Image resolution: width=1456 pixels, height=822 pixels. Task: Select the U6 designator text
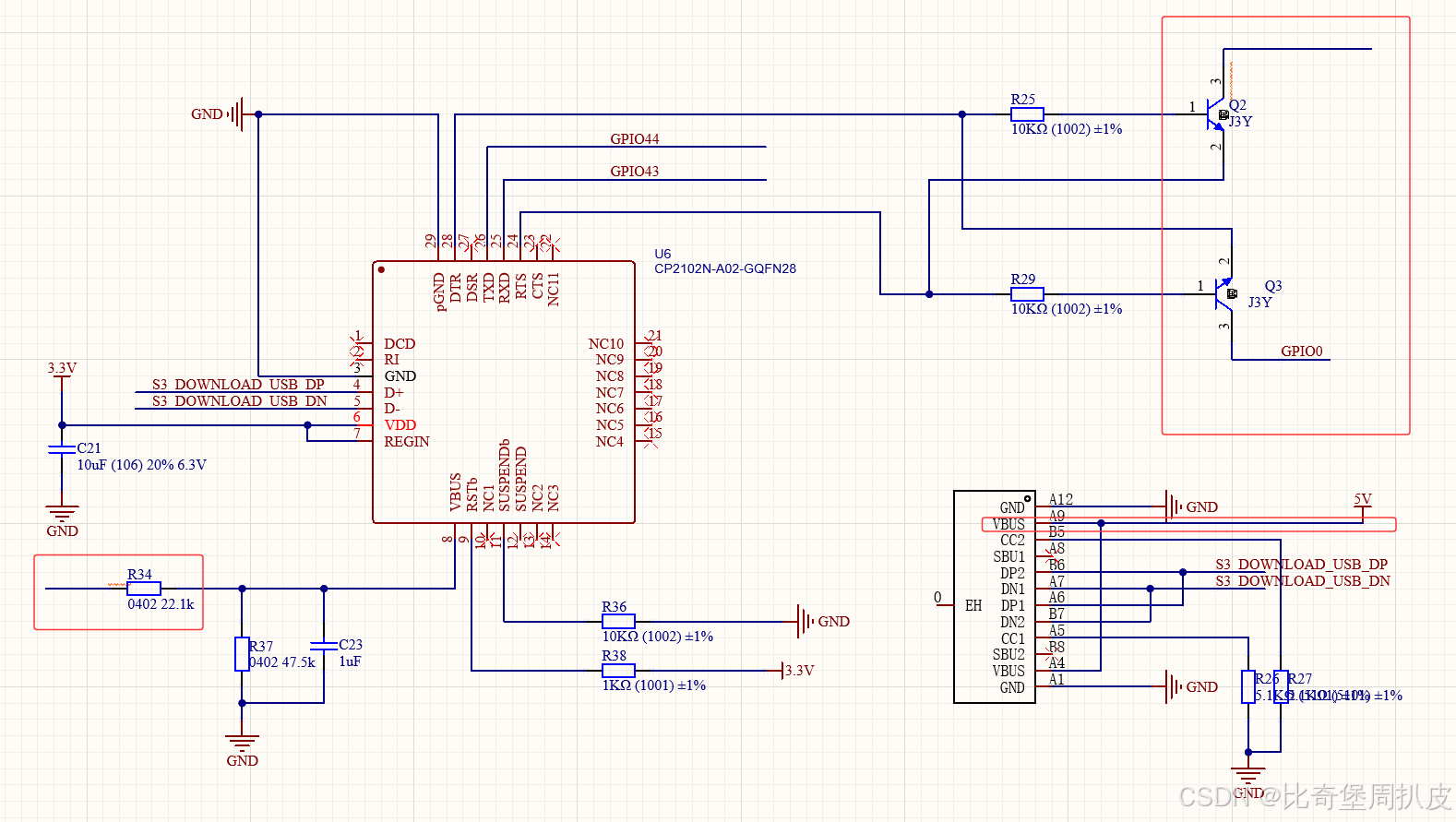tap(662, 254)
